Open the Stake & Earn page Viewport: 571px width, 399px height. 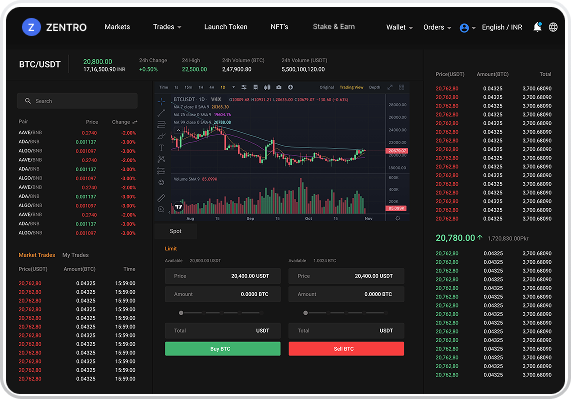click(334, 27)
